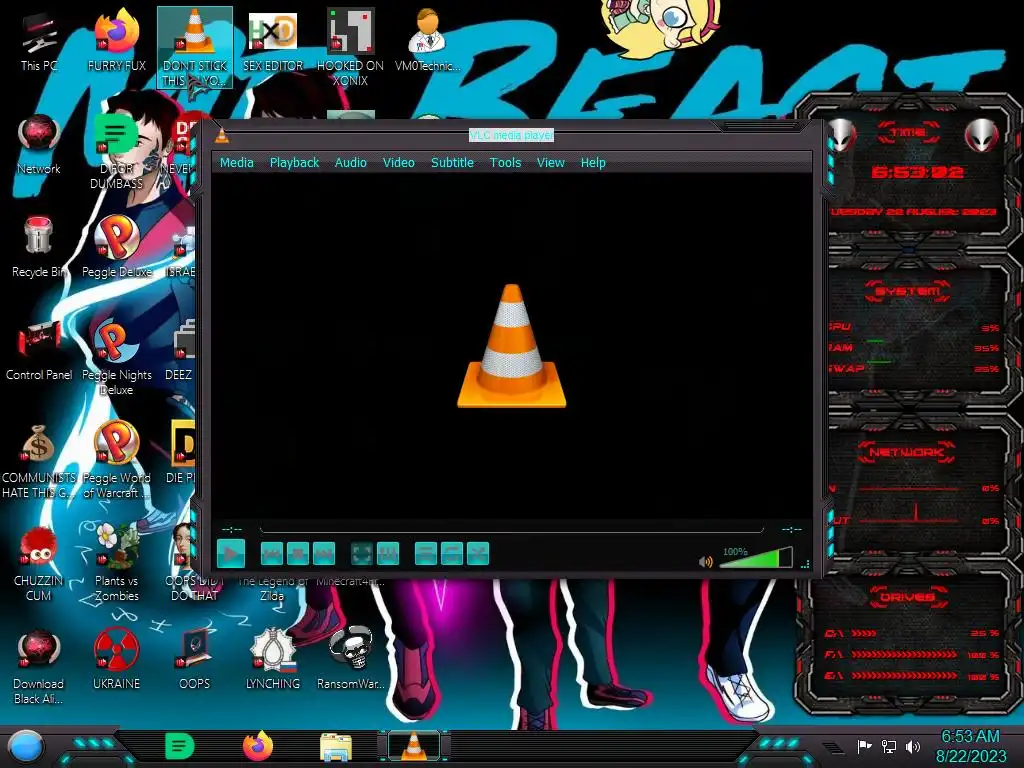The height and width of the screenshot is (768, 1024).
Task: Select the Recycle Bin desktop icon
Action: (39, 247)
